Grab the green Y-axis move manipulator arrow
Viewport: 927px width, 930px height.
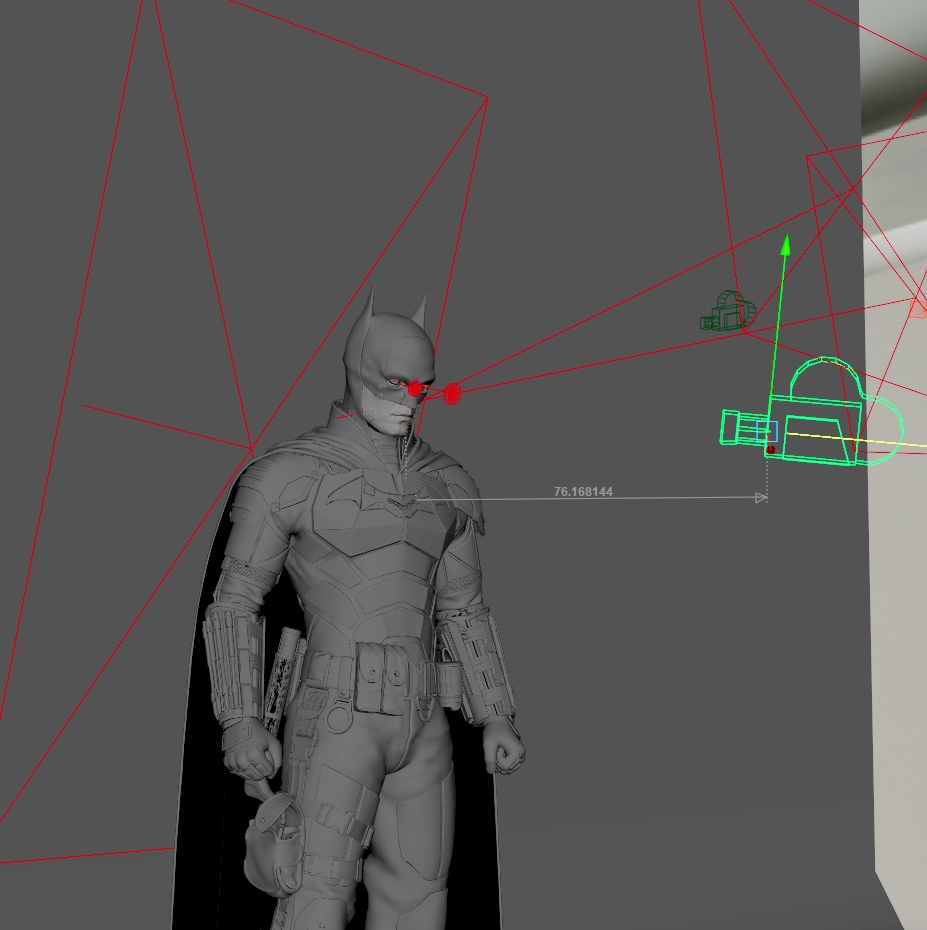point(786,245)
